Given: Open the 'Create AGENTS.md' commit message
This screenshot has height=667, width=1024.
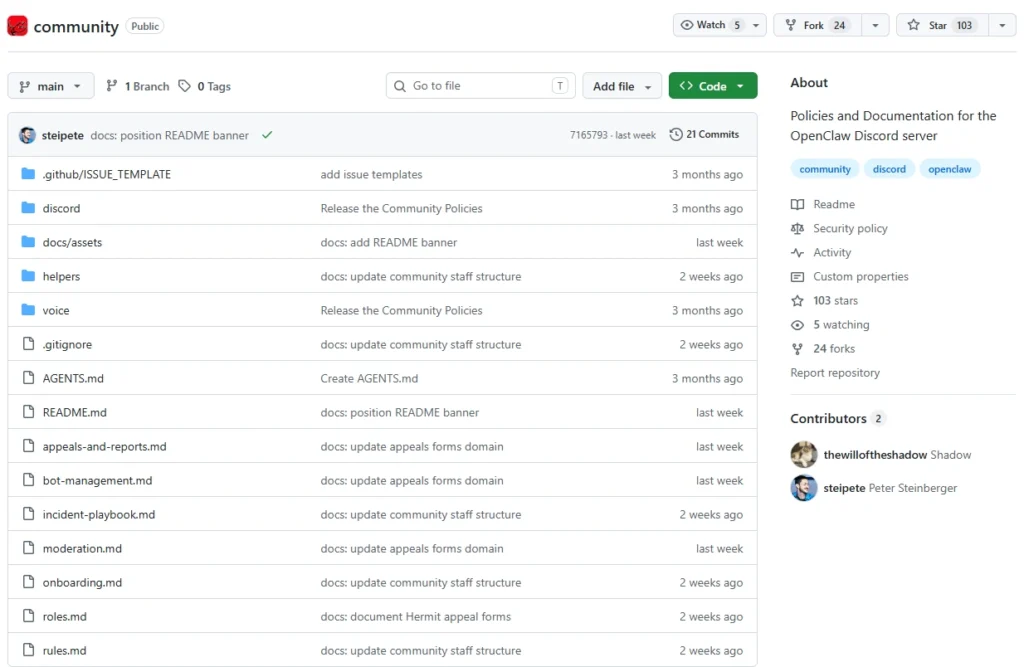Looking at the screenshot, I should click(x=369, y=378).
